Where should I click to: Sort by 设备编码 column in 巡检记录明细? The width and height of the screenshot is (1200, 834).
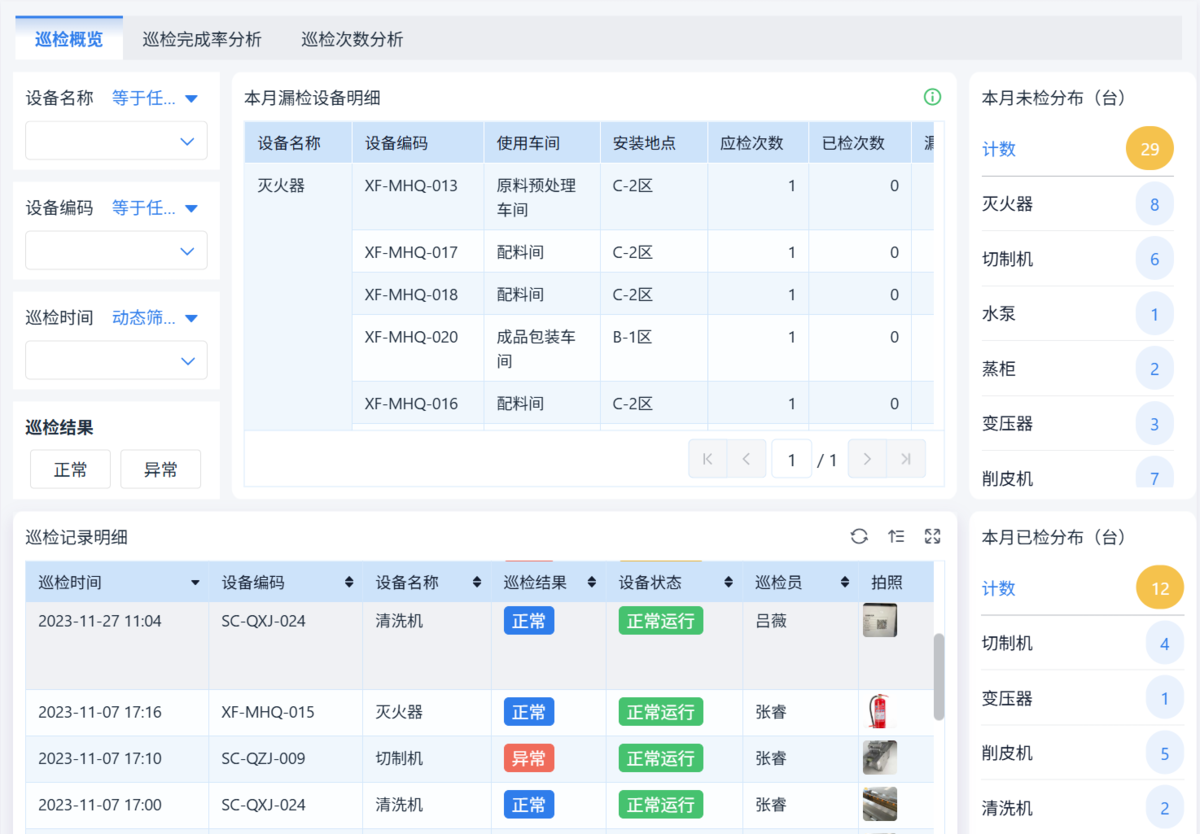pyautogui.click(x=348, y=582)
